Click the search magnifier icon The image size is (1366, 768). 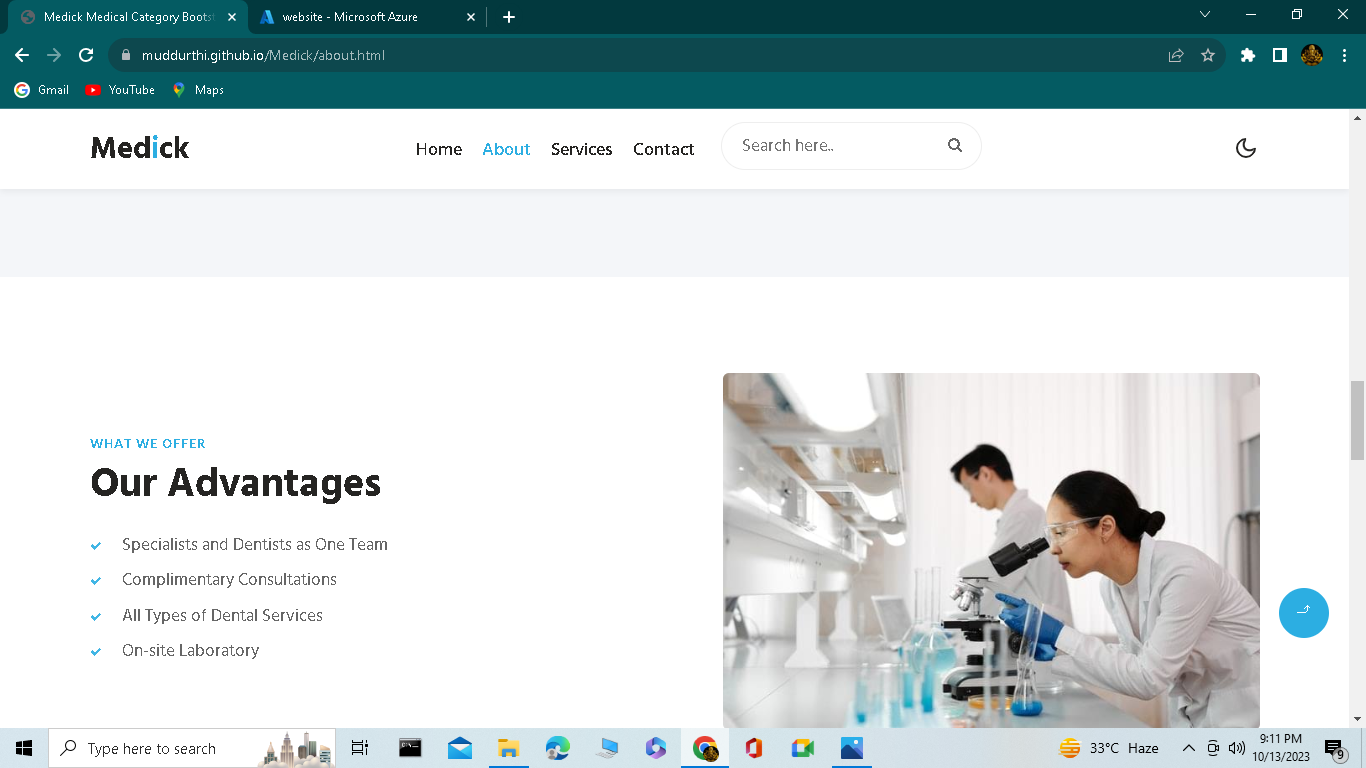(955, 145)
